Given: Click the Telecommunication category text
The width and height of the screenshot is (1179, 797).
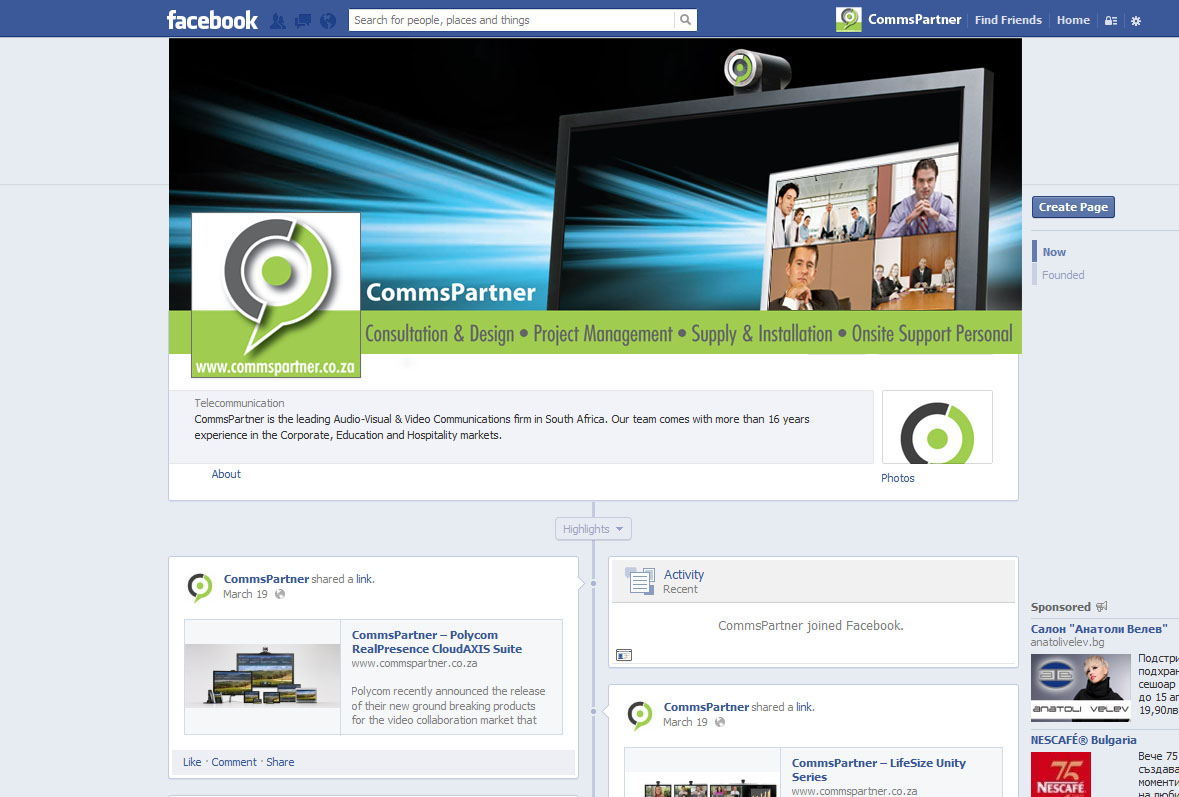Looking at the screenshot, I should tap(239, 403).
